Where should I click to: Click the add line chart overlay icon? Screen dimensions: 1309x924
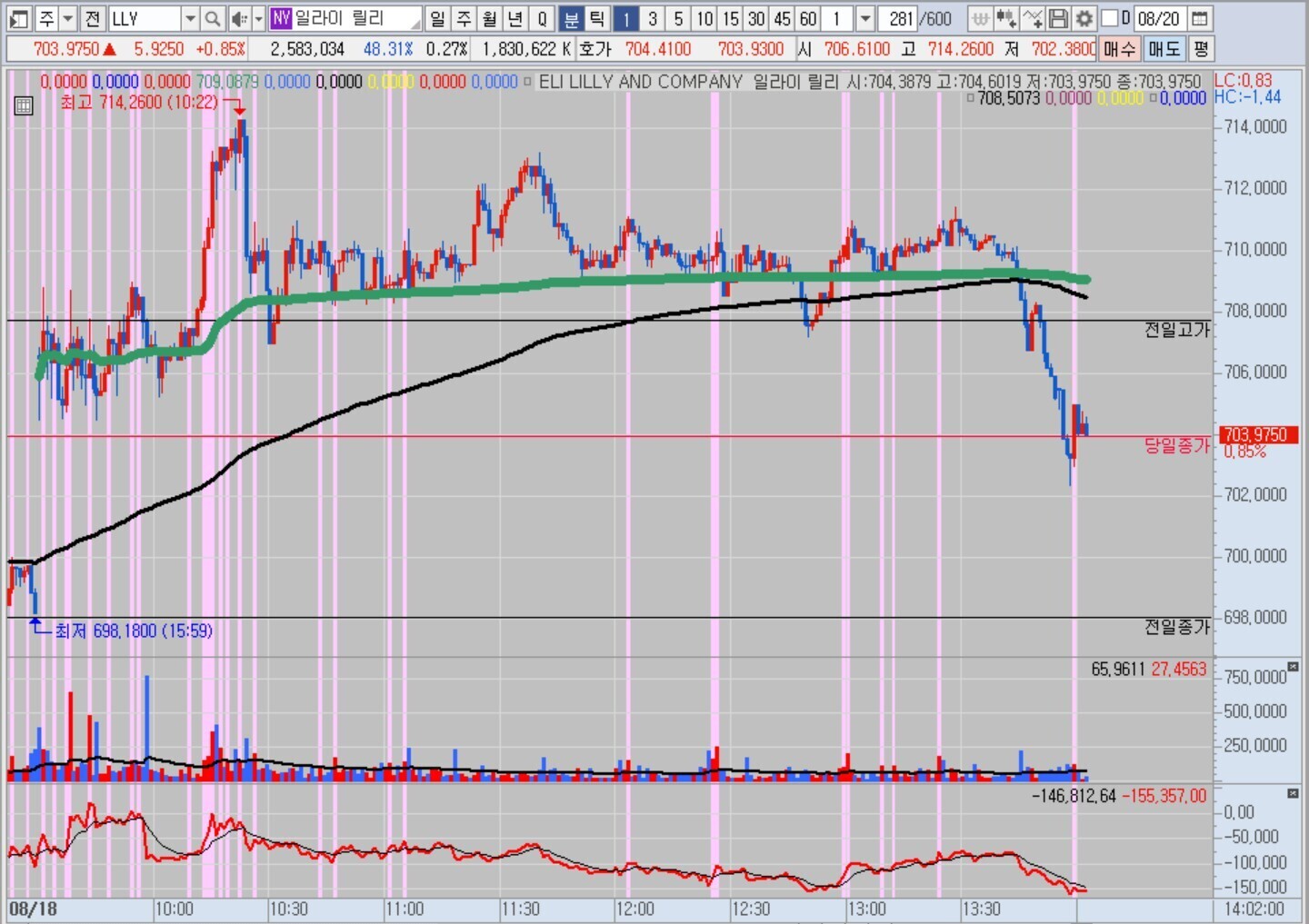[1032, 18]
